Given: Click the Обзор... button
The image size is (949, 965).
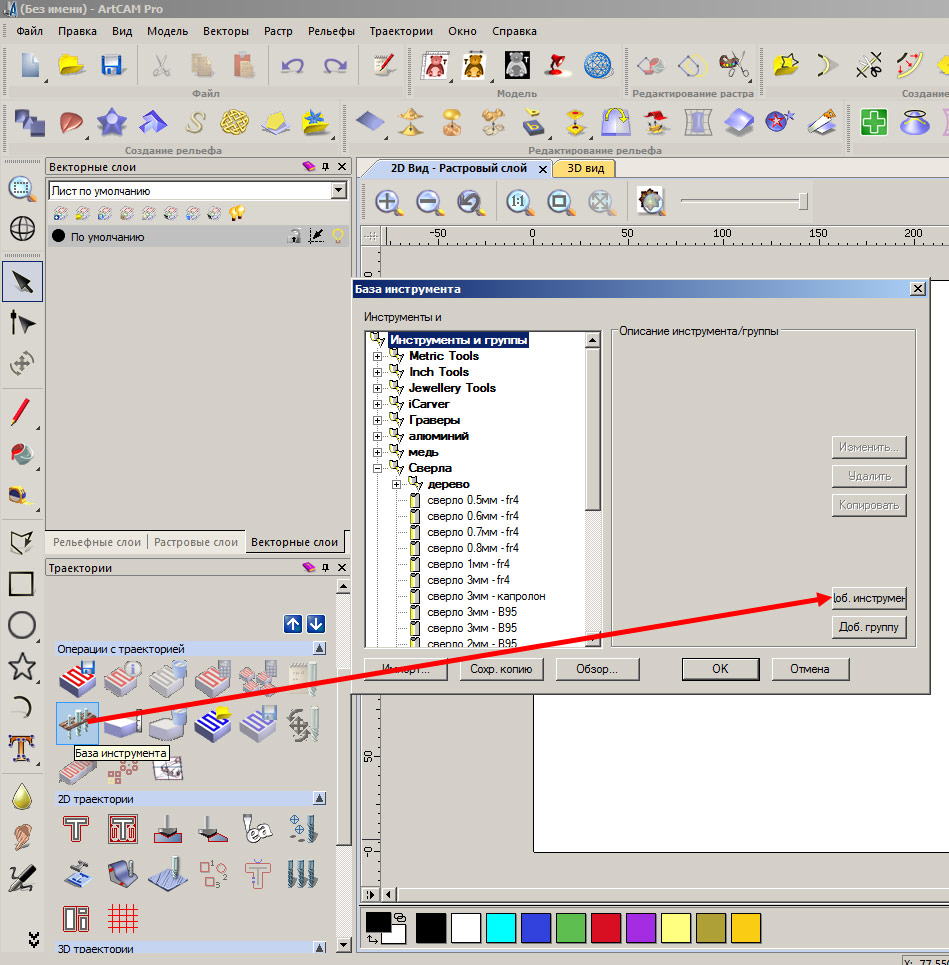Looking at the screenshot, I should 597,669.
